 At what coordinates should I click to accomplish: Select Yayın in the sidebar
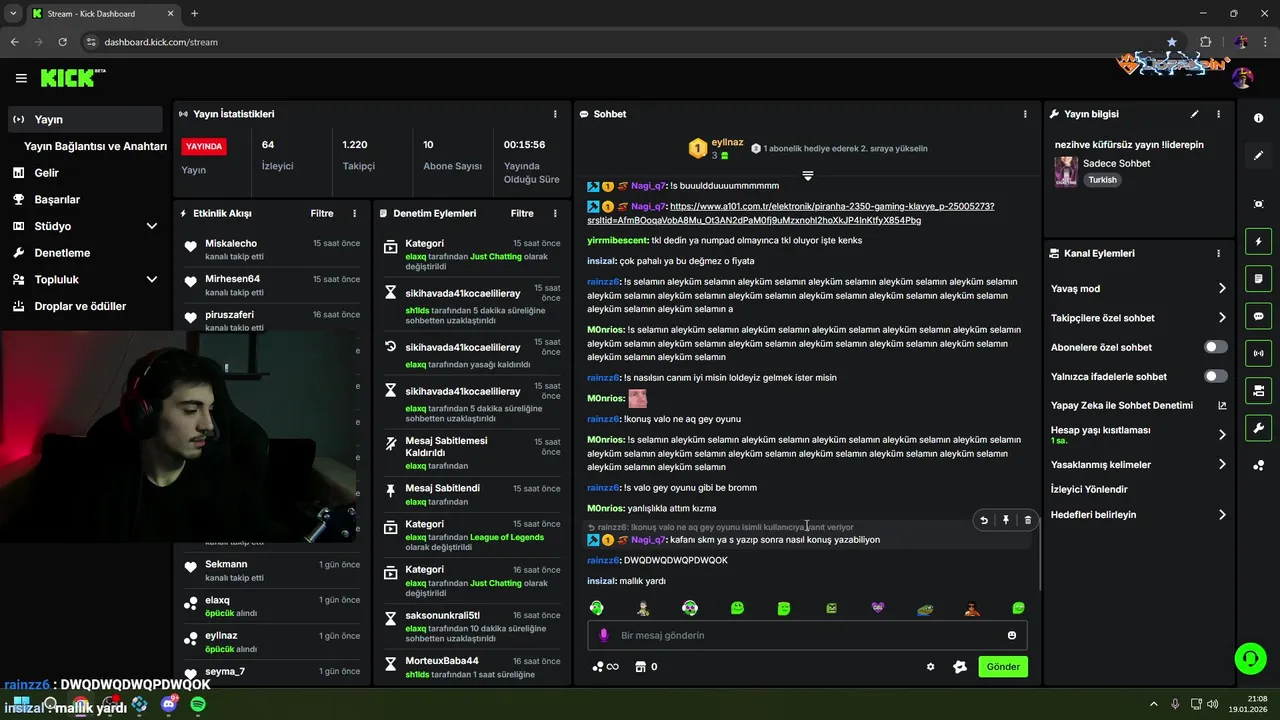pos(85,119)
